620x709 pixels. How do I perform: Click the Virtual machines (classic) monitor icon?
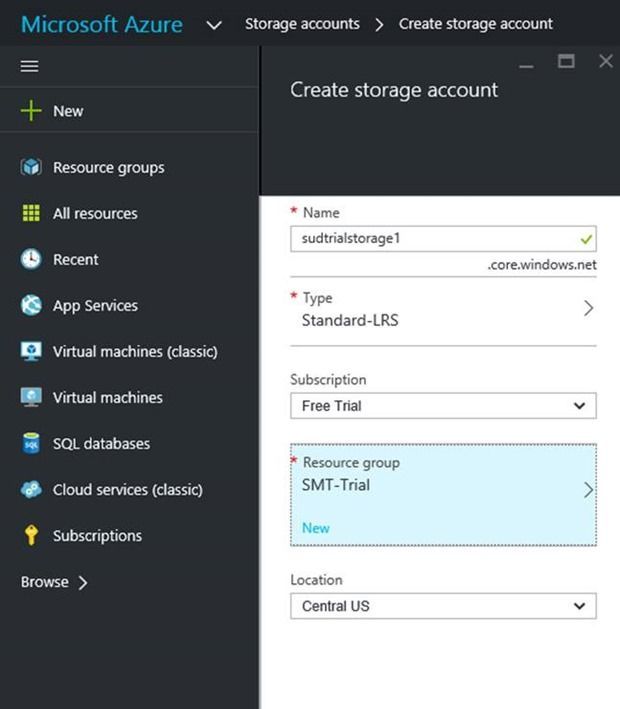click(x=31, y=351)
